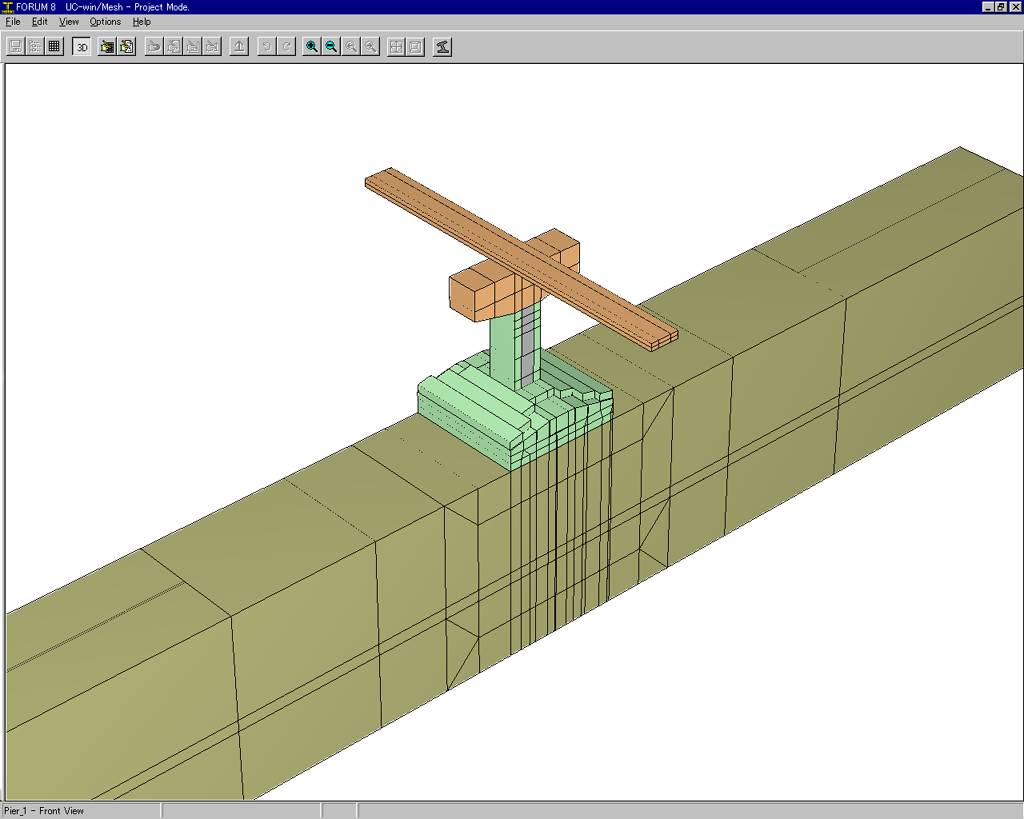Click the upload arrow toolbar icon
The image size is (1024, 819).
tap(239, 46)
